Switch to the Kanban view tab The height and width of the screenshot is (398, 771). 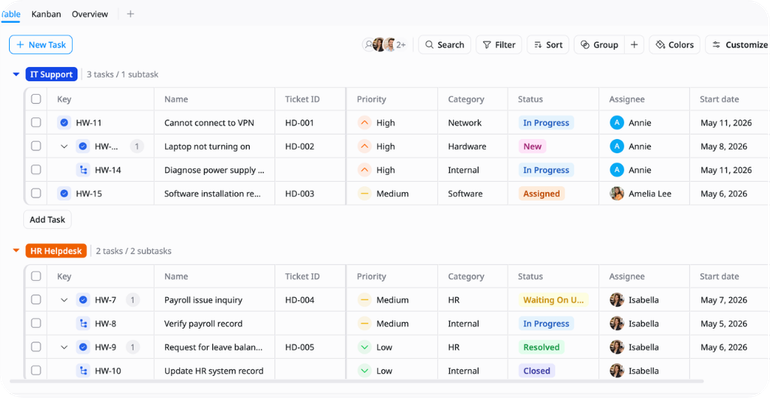46,14
